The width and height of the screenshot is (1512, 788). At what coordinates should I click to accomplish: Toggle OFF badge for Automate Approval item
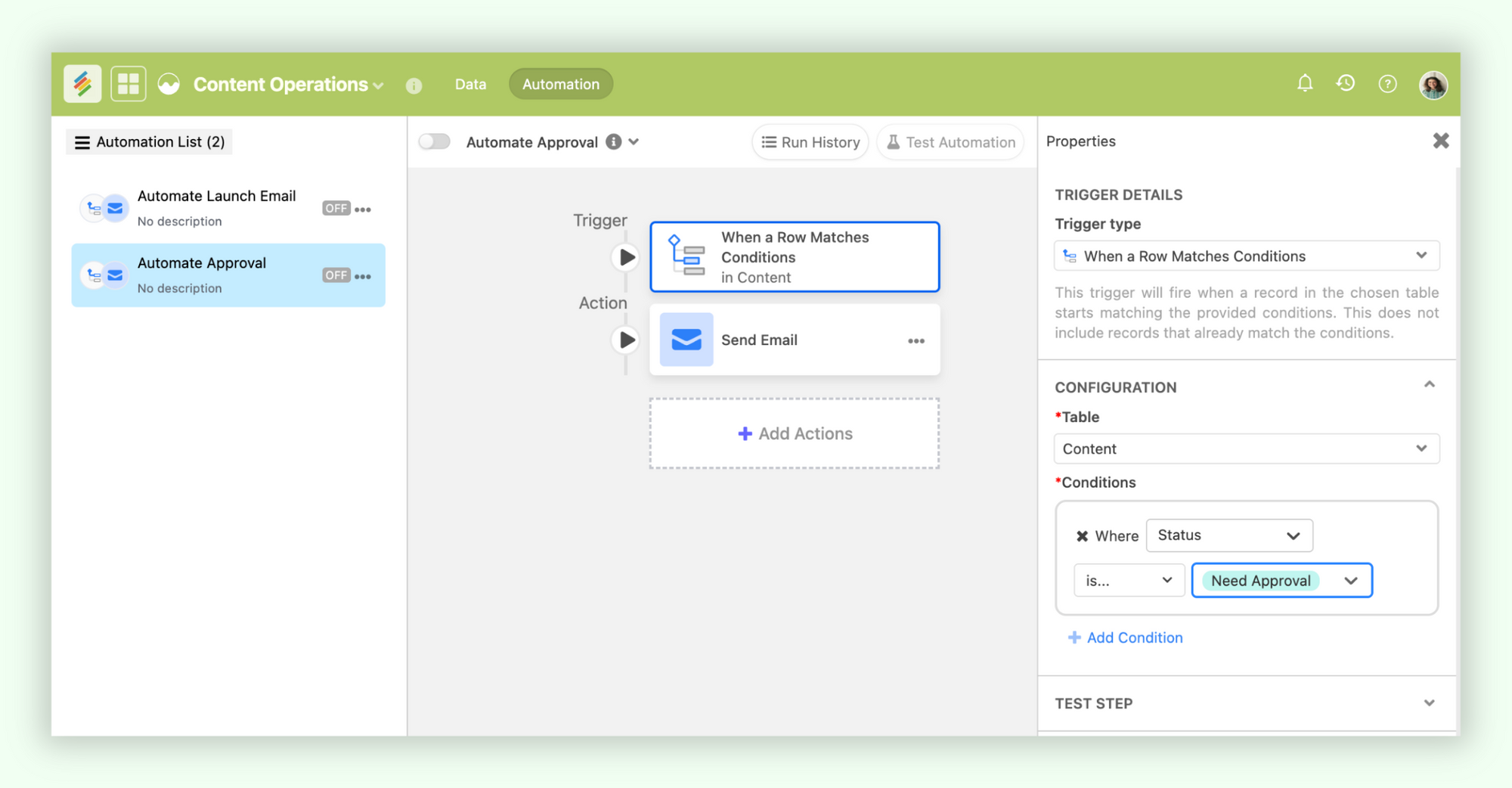(336, 275)
